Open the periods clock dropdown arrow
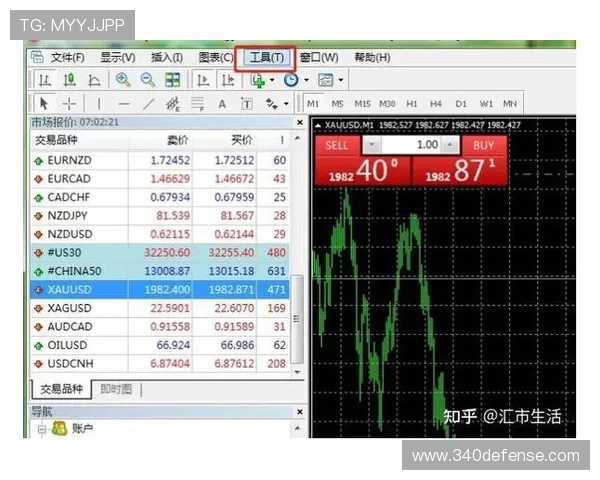The width and height of the screenshot is (600, 480). point(307,80)
